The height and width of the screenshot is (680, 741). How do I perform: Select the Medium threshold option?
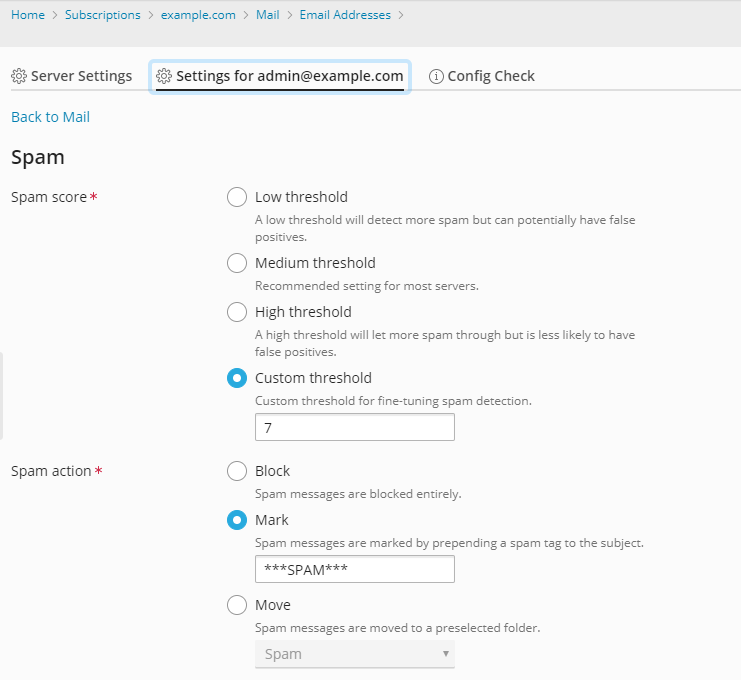[x=237, y=263]
